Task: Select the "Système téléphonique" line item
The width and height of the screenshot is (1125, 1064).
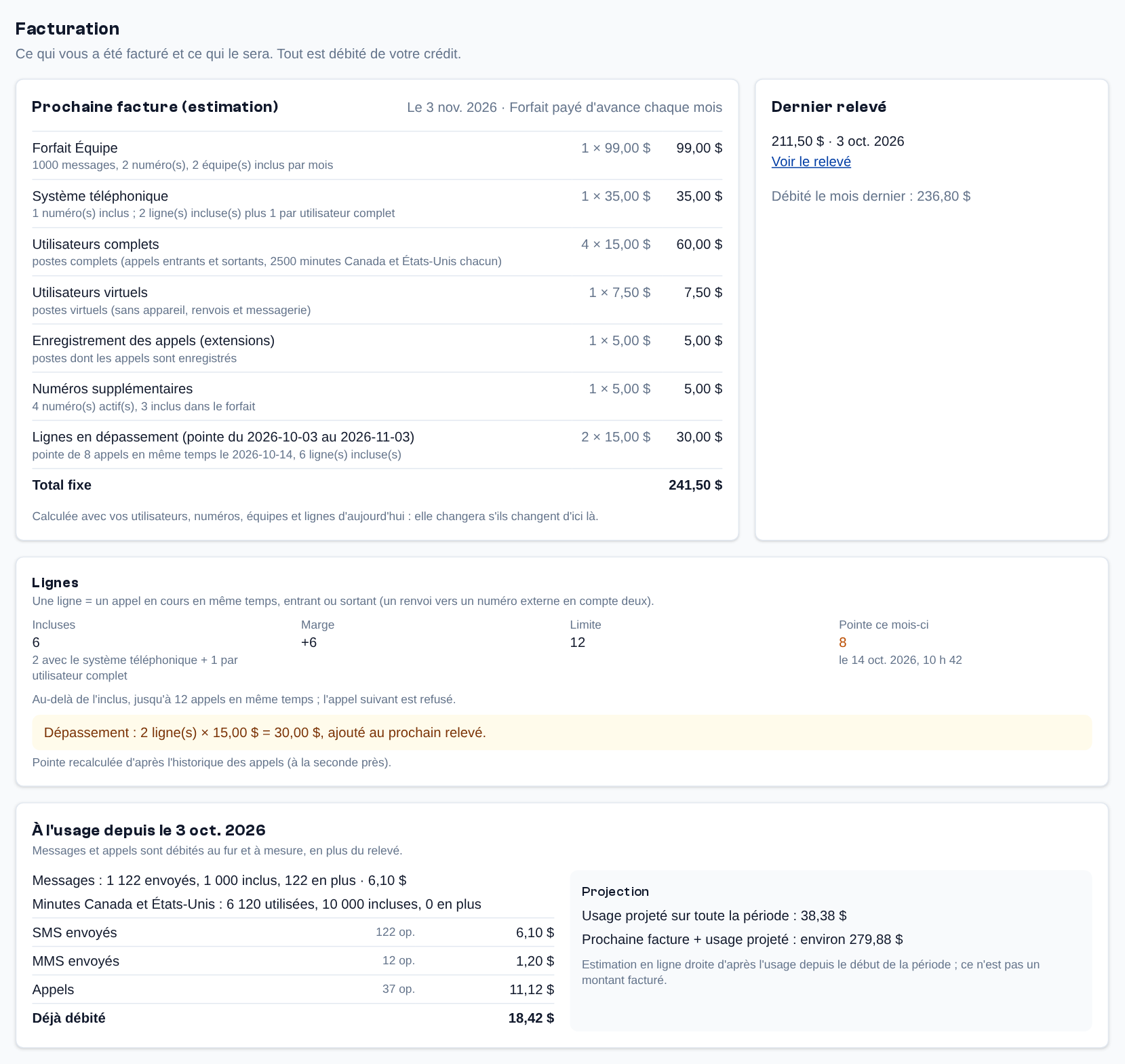Action: (x=377, y=203)
